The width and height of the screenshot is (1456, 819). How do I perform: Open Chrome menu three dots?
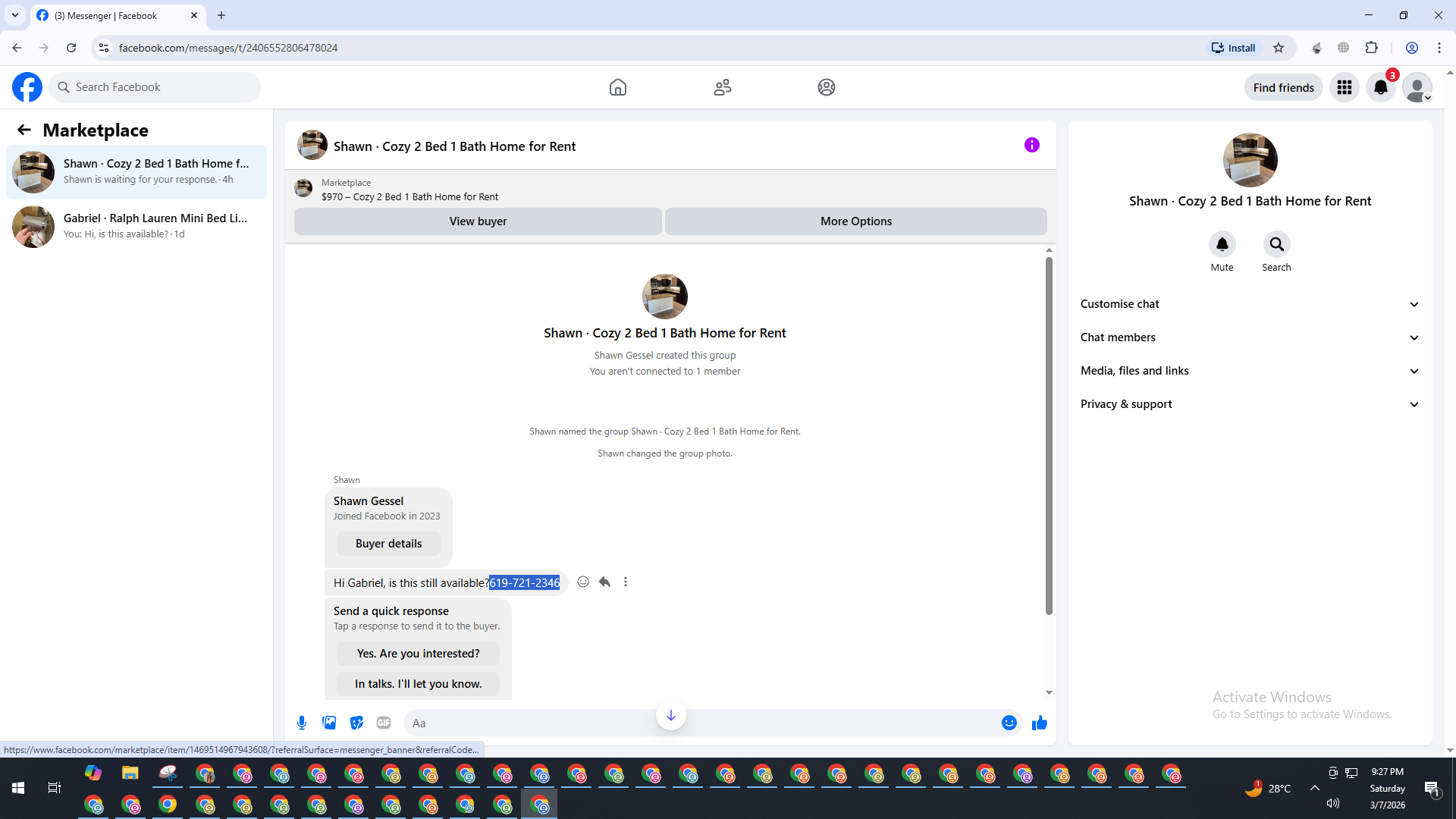[x=1439, y=48]
